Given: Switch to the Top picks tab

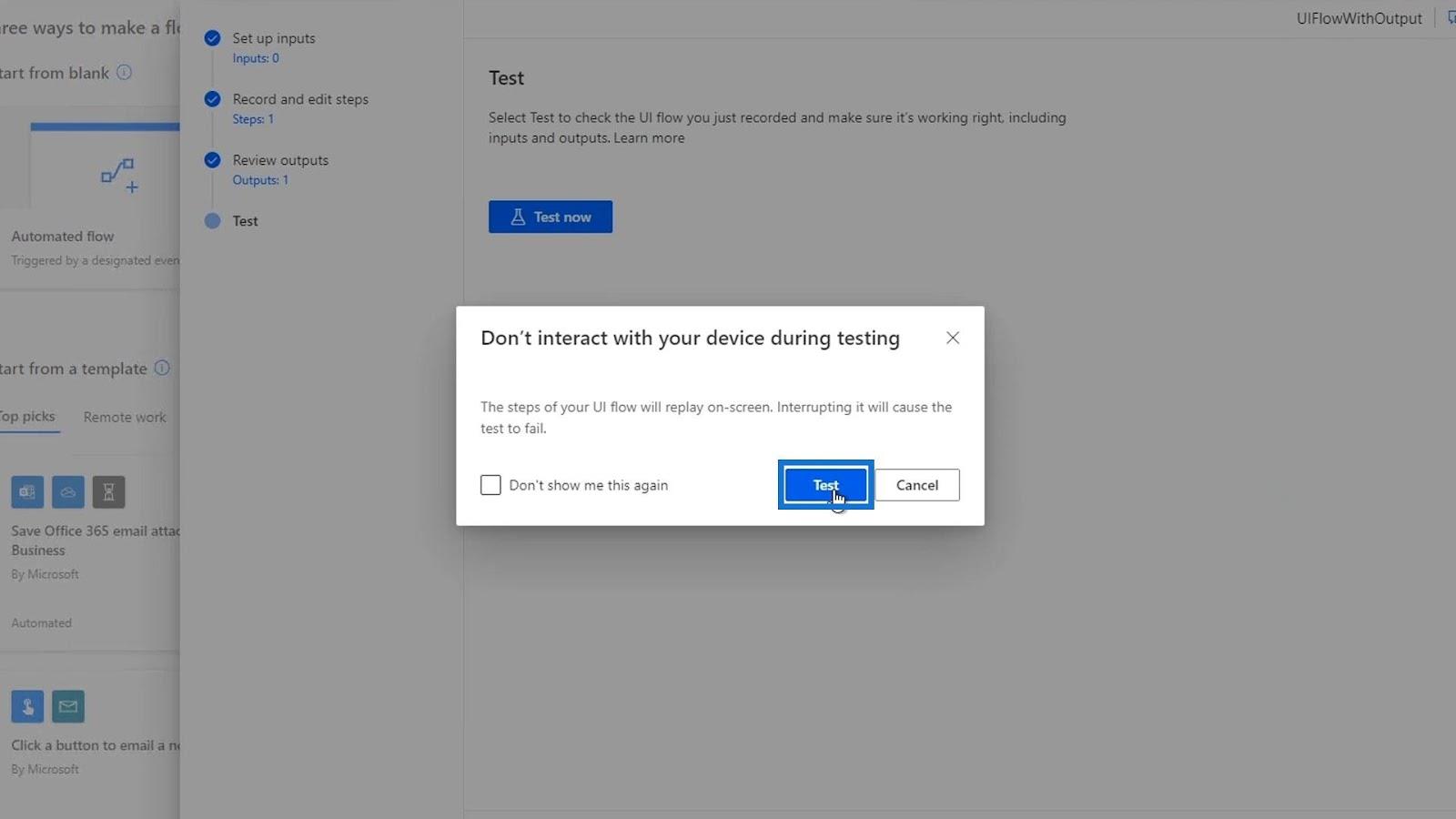Looking at the screenshot, I should click(x=27, y=417).
